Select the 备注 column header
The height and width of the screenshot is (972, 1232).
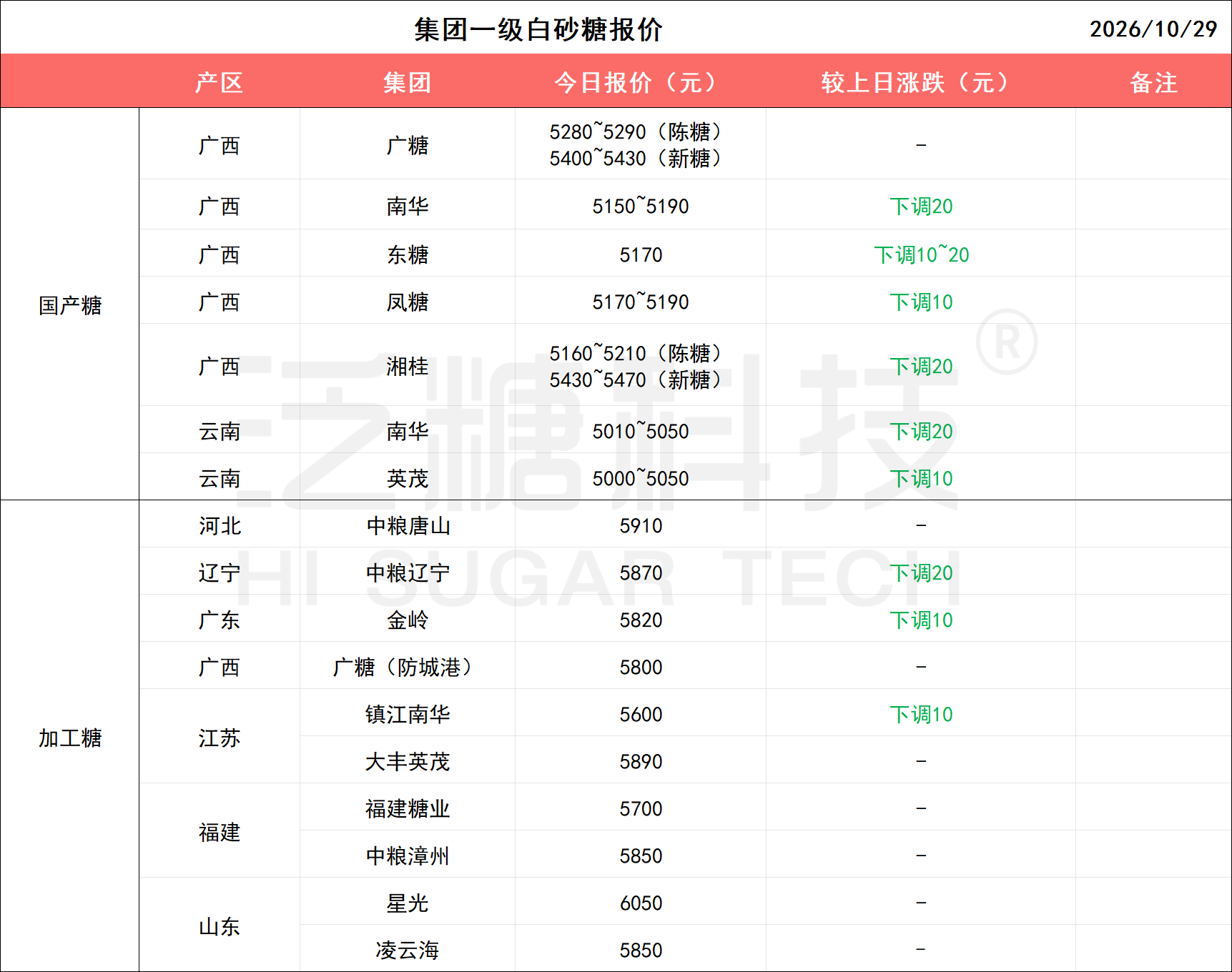(1153, 82)
